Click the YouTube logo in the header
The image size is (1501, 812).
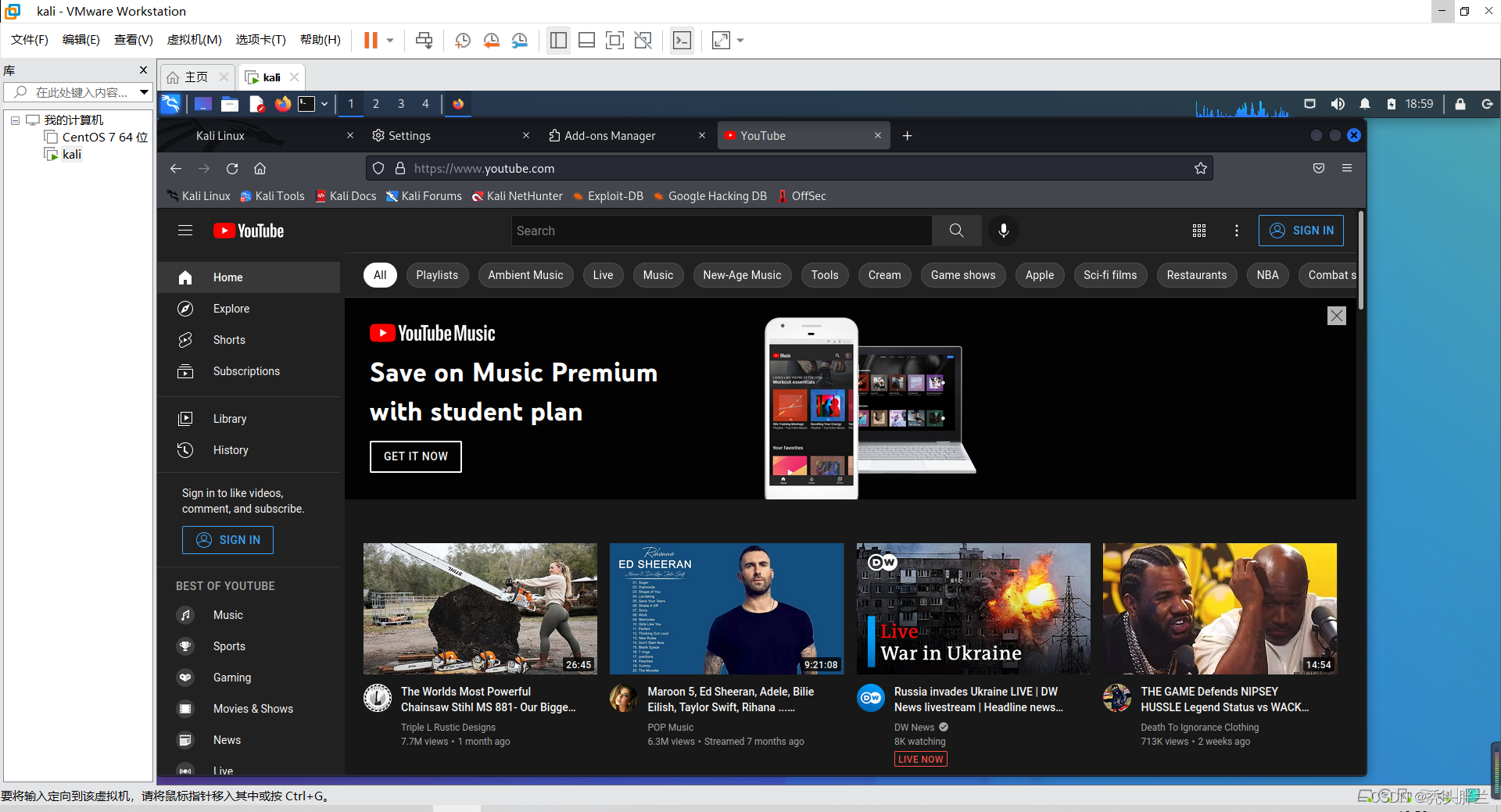(249, 231)
